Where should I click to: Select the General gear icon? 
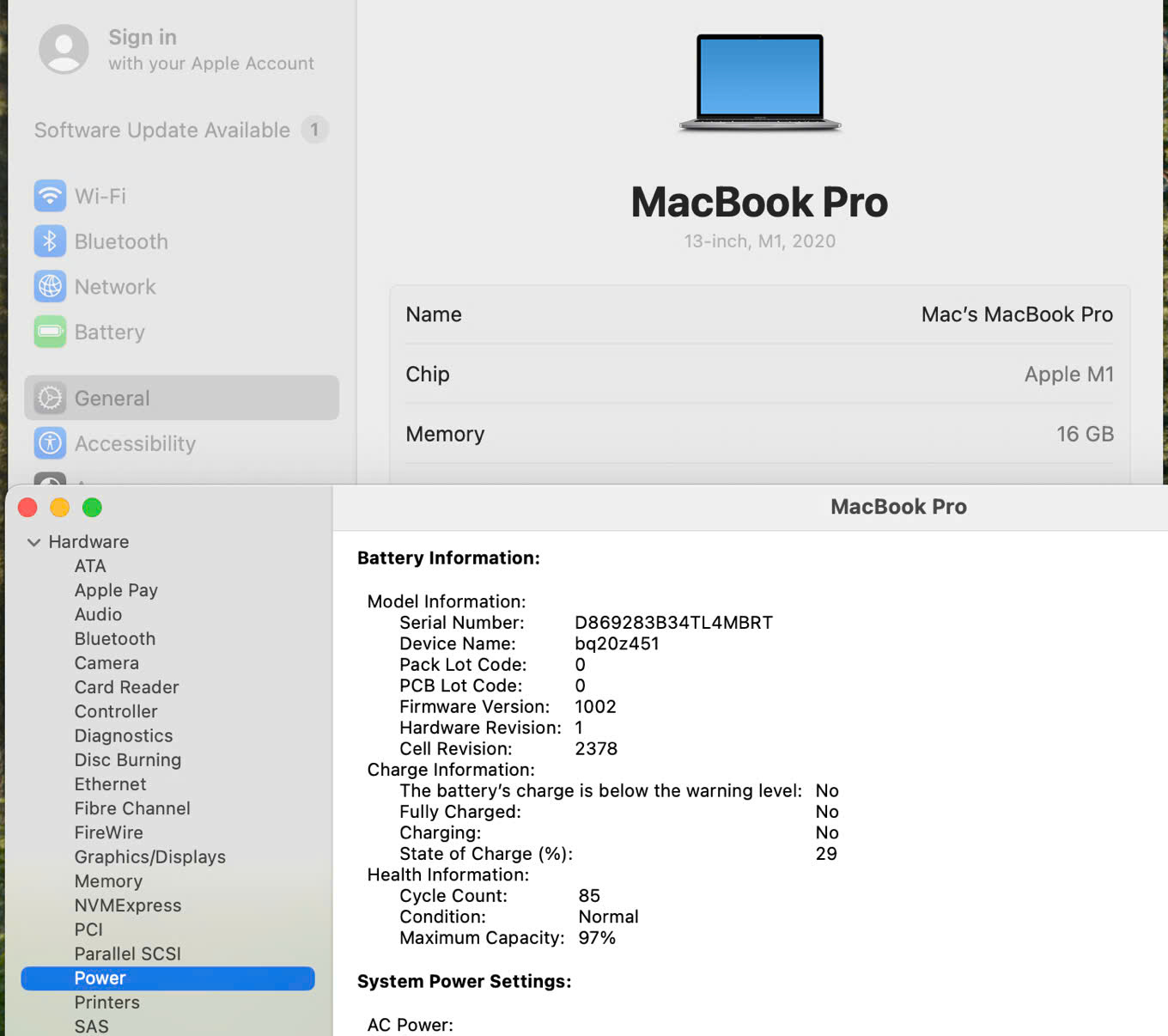(x=50, y=398)
